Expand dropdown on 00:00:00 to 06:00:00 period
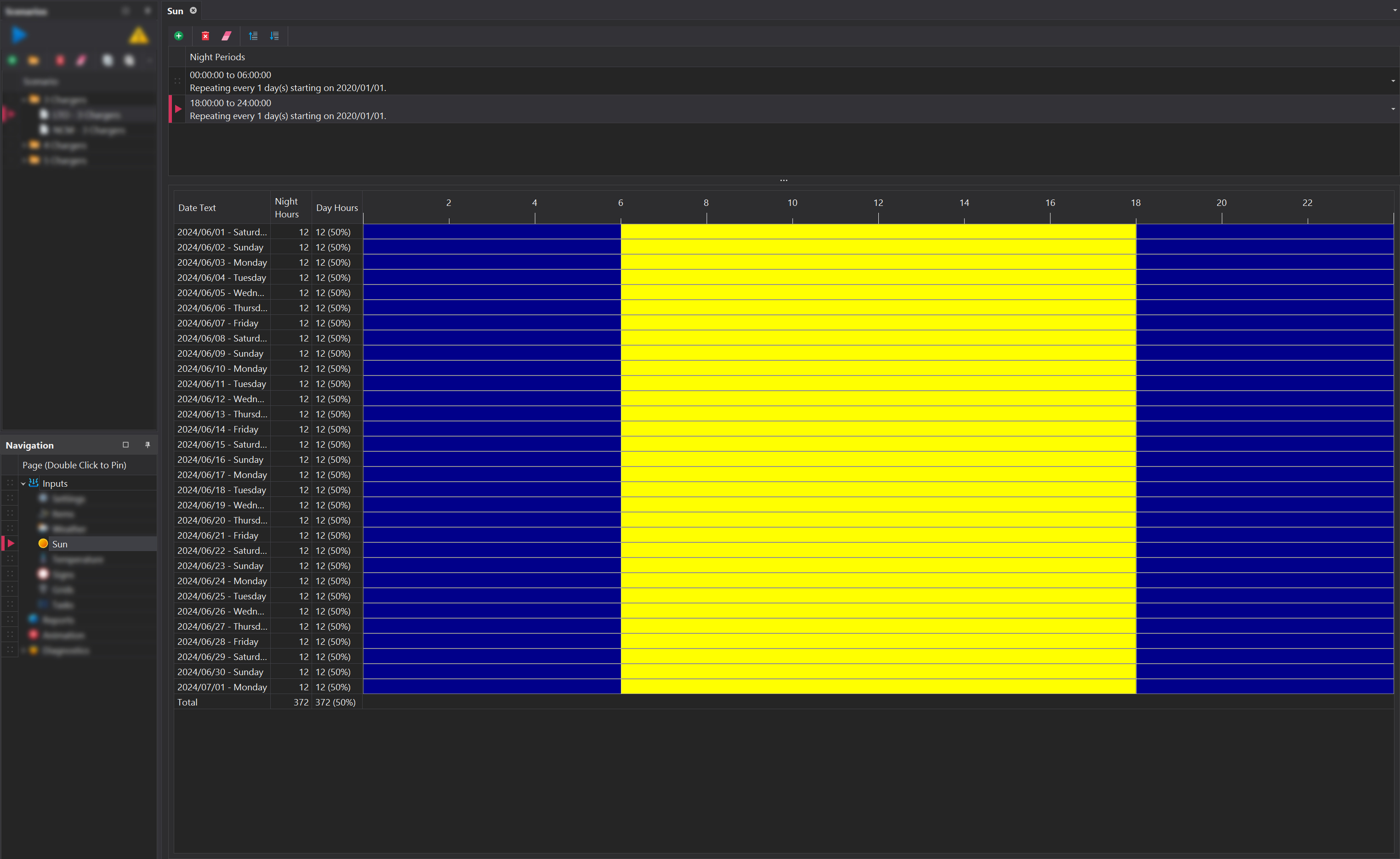Viewport: 1400px width, 859px height. click(x=1393, y=81)
